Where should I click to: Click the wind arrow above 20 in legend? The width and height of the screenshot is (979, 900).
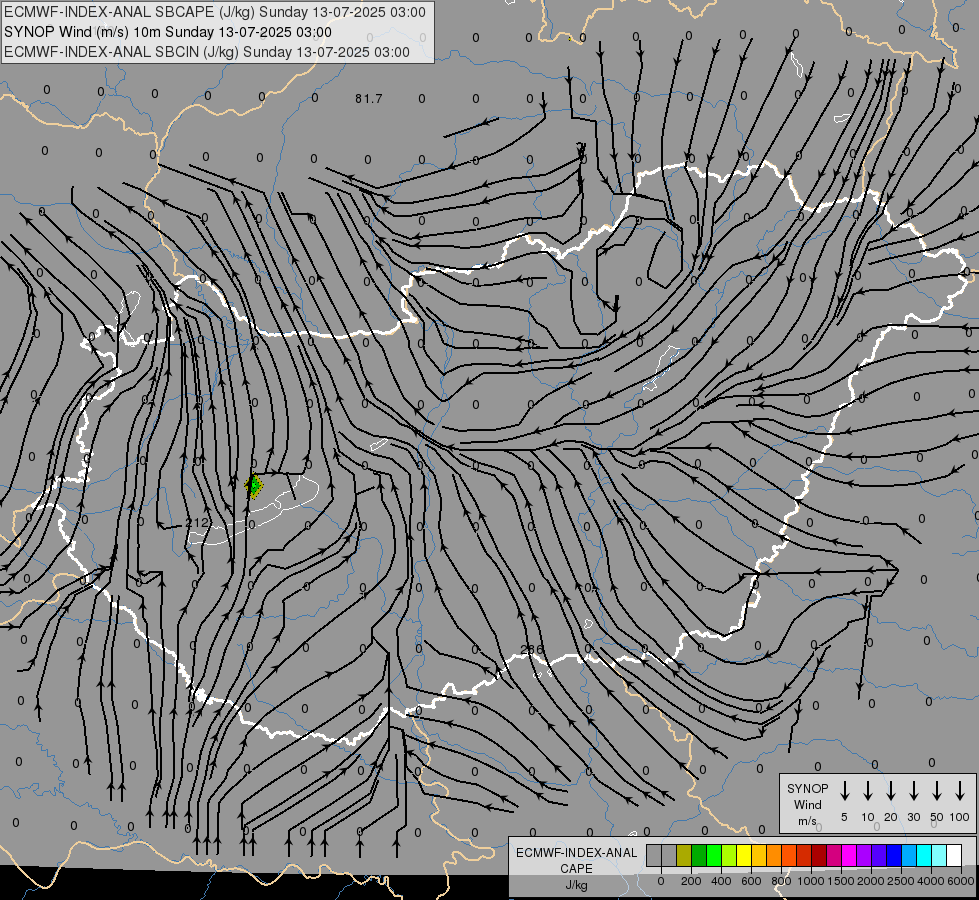tap(891, 791)
